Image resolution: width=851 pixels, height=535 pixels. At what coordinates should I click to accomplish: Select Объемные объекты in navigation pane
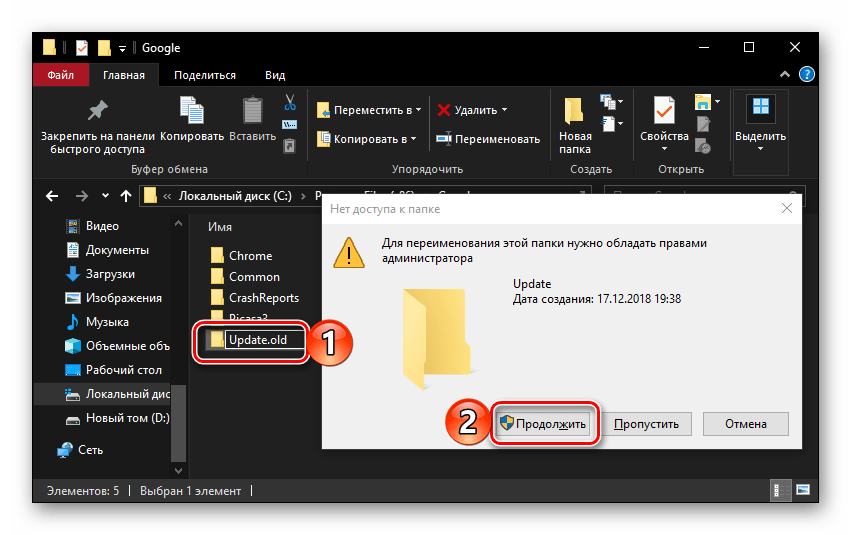coord(117,346)
